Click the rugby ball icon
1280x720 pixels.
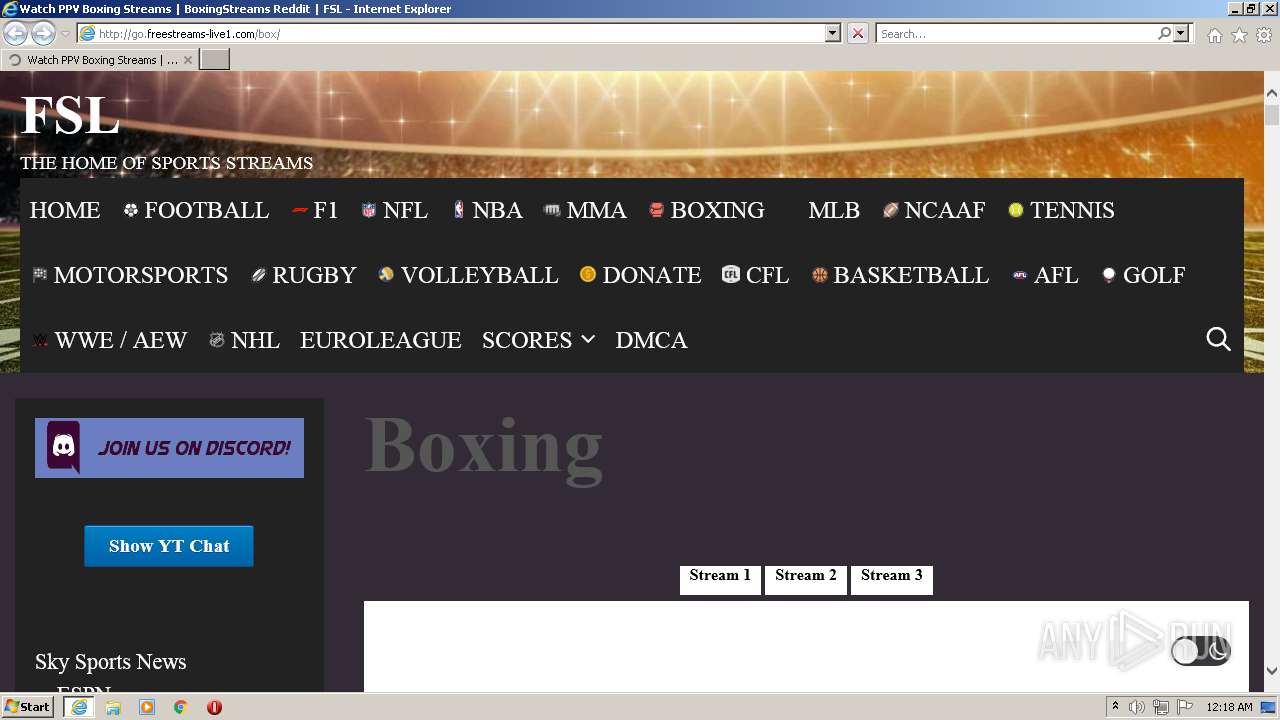[259, 275]
